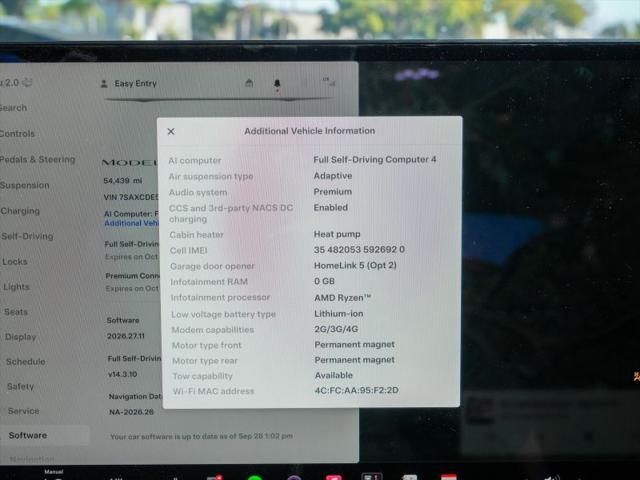Select the 'AMD Ryzen' processor value

(342, 298)
